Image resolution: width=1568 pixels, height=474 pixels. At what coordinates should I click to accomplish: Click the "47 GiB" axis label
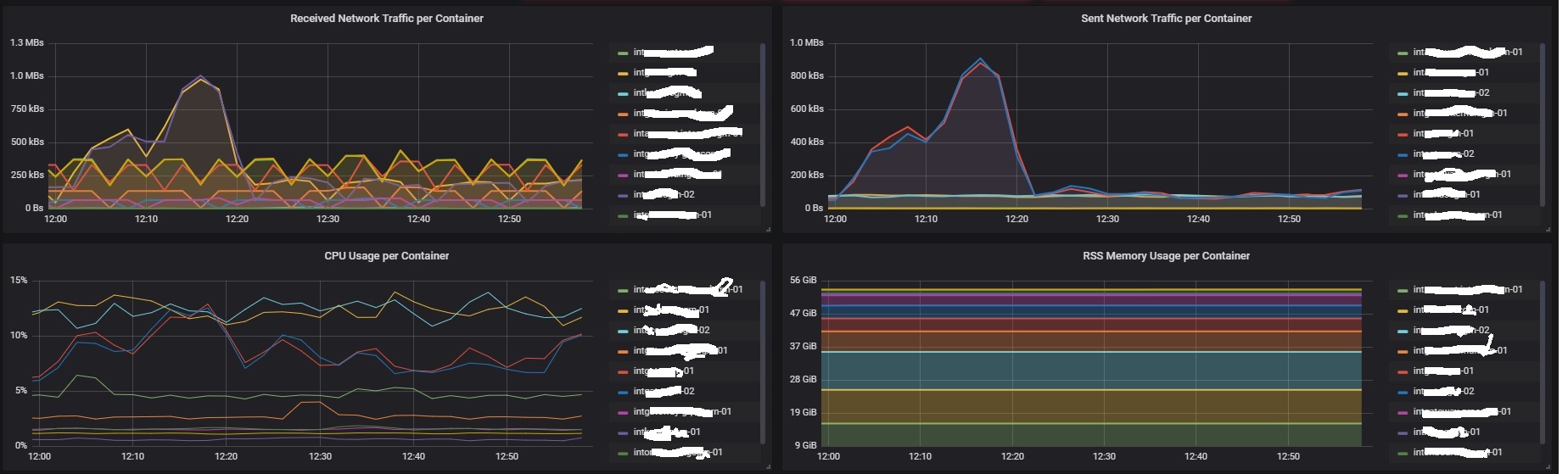tap(804, 313)
